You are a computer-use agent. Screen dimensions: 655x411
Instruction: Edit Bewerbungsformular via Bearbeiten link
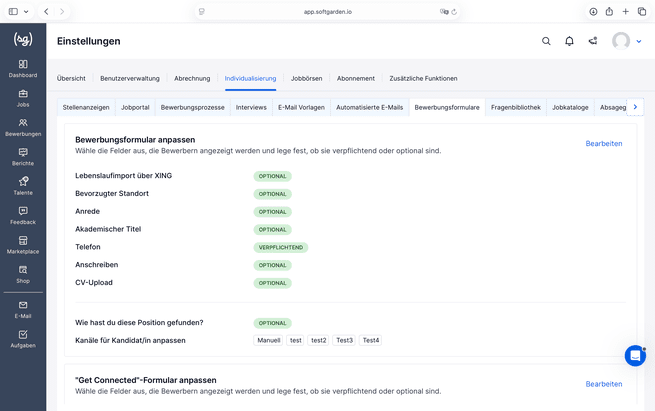(604, 144)
